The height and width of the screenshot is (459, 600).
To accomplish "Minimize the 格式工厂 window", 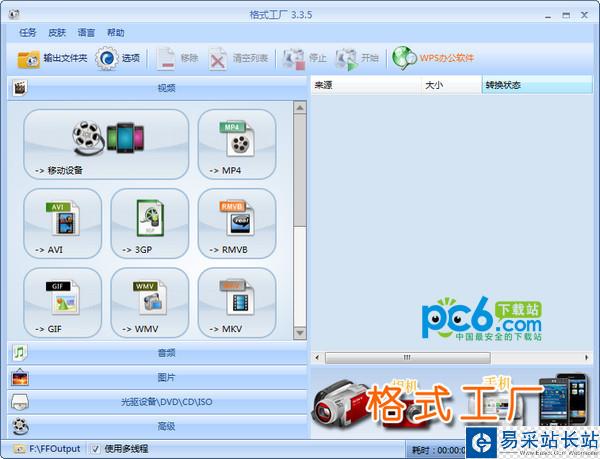I will 548,16.
